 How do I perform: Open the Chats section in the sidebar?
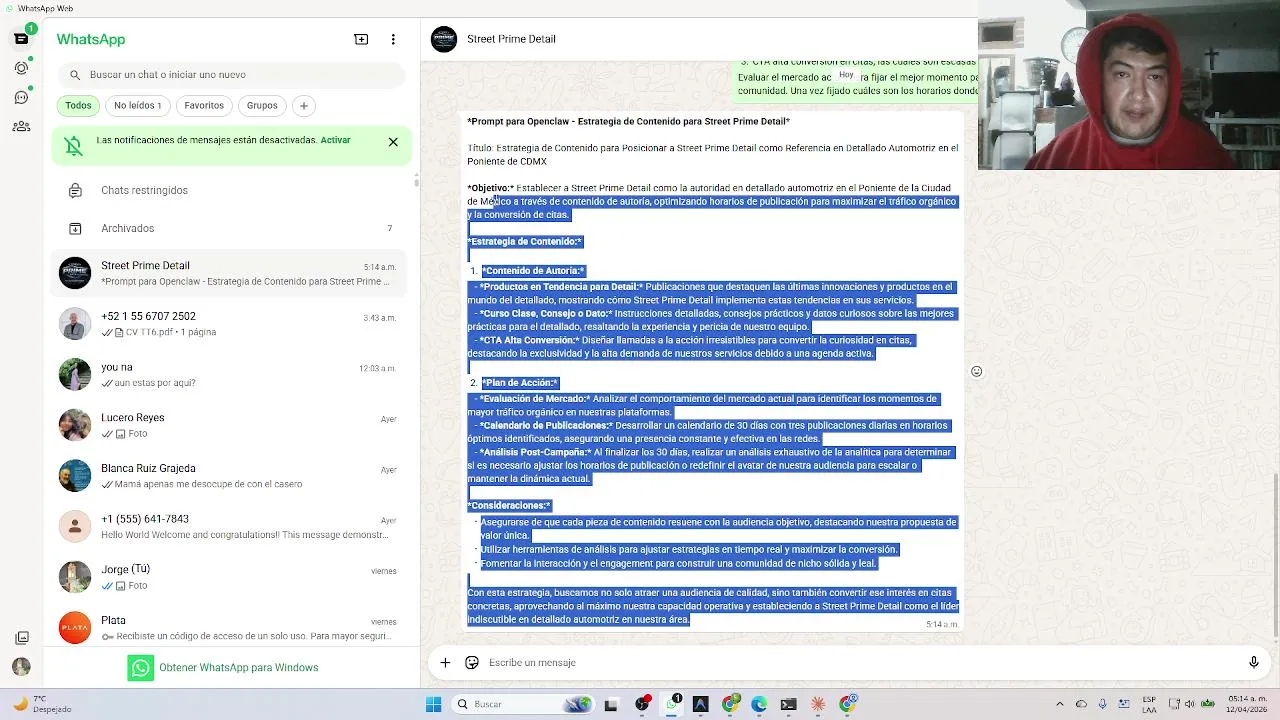coord(21,39)
